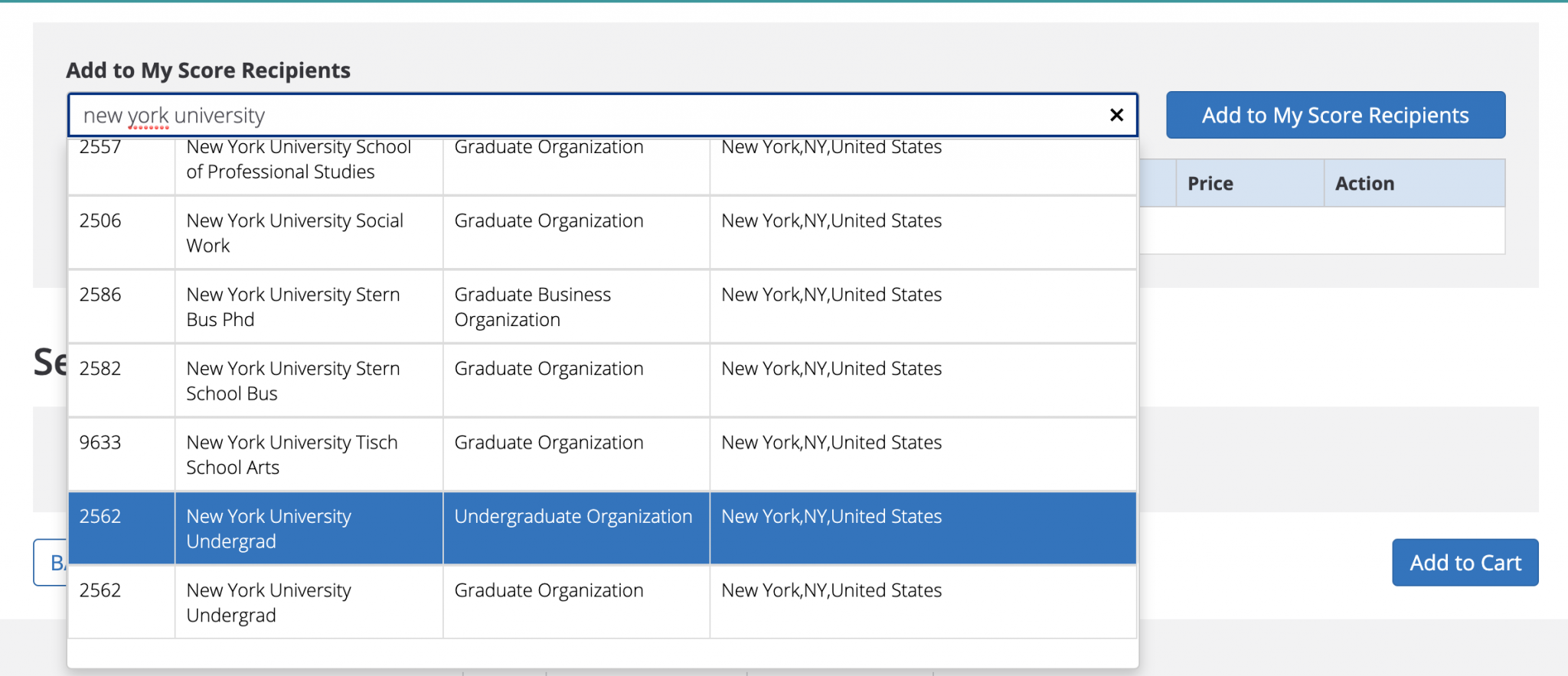Click the partially hidden Back button
Screen dimensions: 1568x676
pos(51,563)
